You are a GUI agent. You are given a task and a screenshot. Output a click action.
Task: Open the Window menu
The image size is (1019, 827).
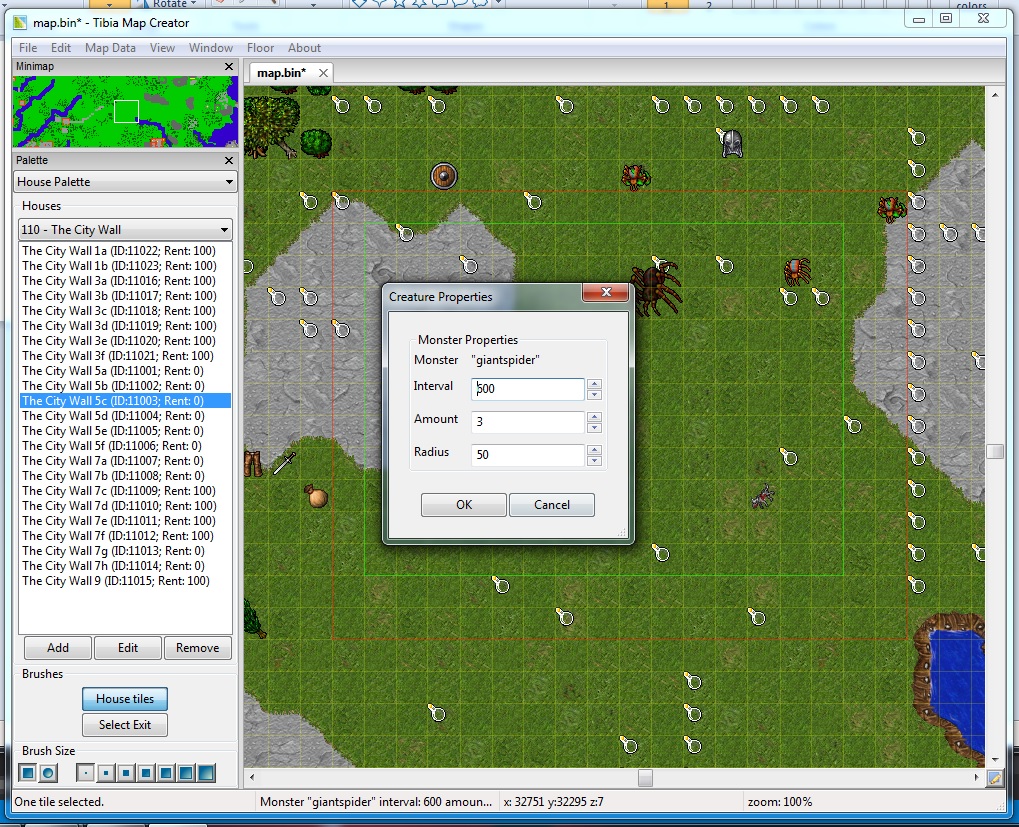point(211,48)
